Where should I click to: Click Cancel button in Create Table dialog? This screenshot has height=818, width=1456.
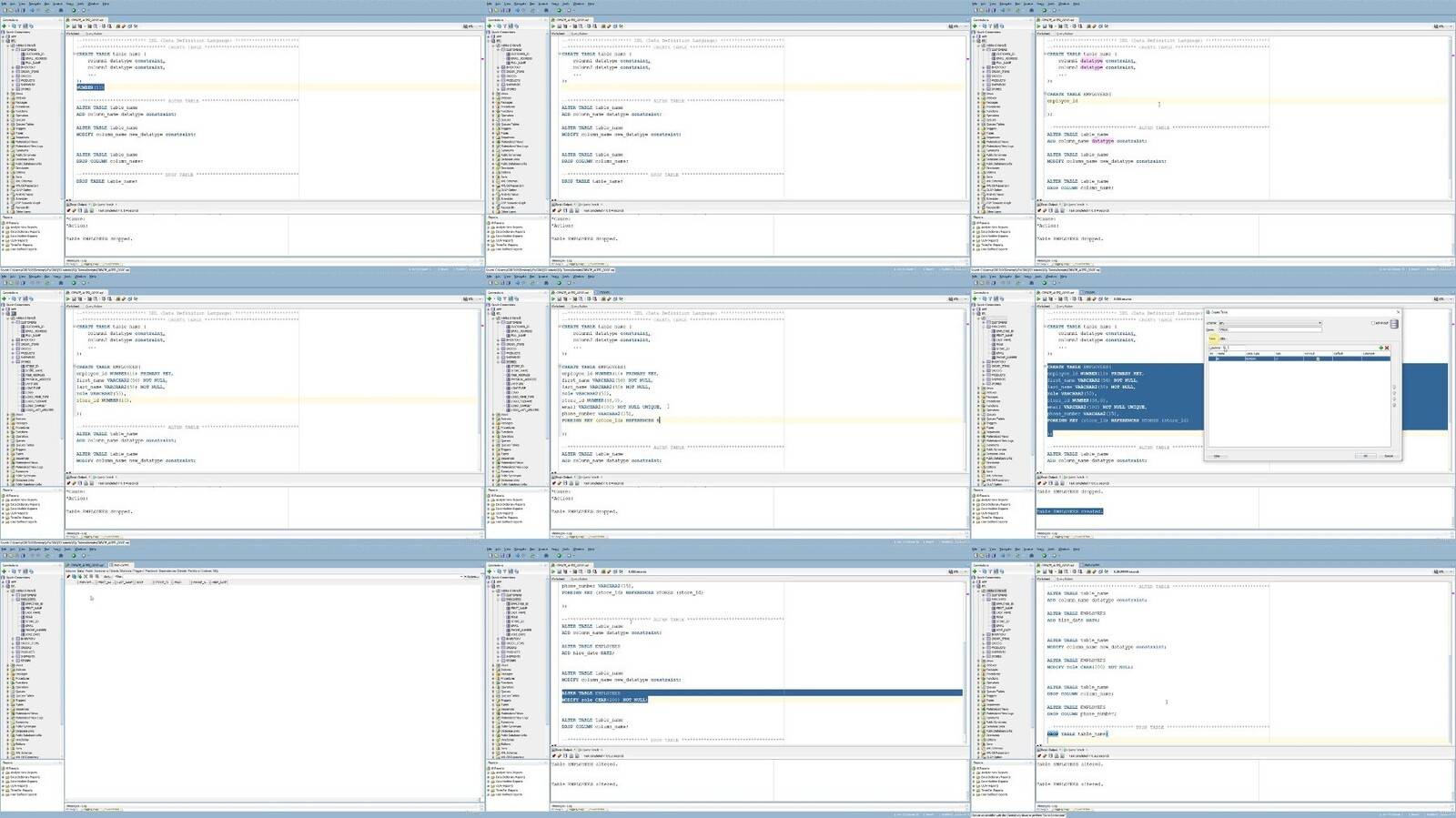(x=1388, y=456)
